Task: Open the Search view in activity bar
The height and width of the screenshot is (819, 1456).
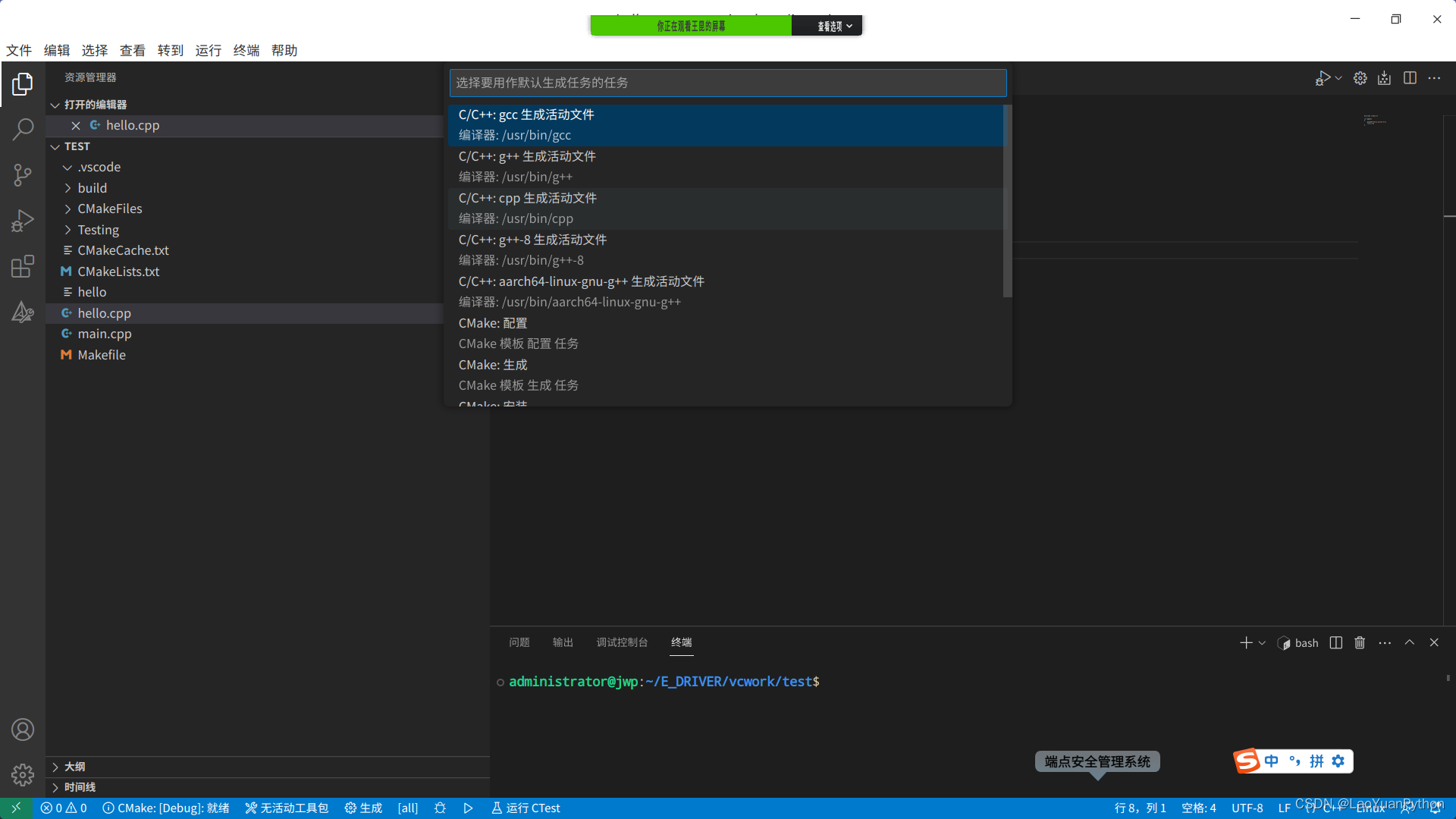Action: click(23, 129)
